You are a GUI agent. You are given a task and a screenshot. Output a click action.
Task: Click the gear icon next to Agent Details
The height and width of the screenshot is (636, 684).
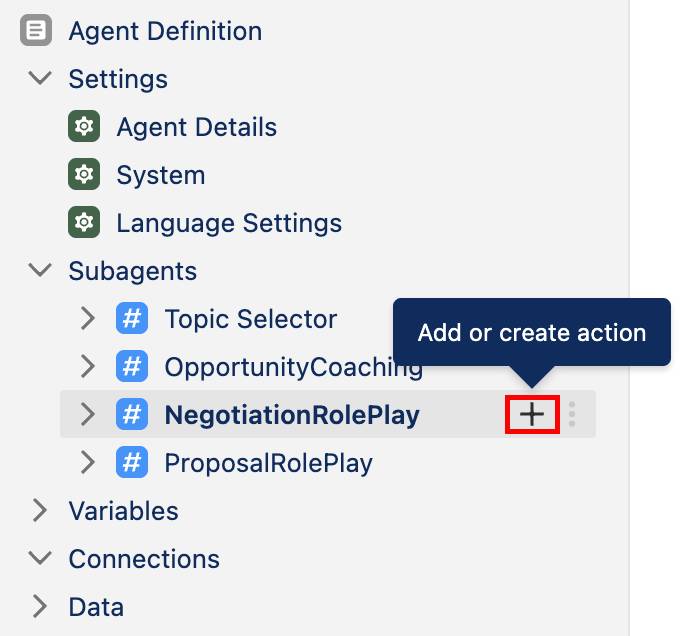tap(84, 127)
